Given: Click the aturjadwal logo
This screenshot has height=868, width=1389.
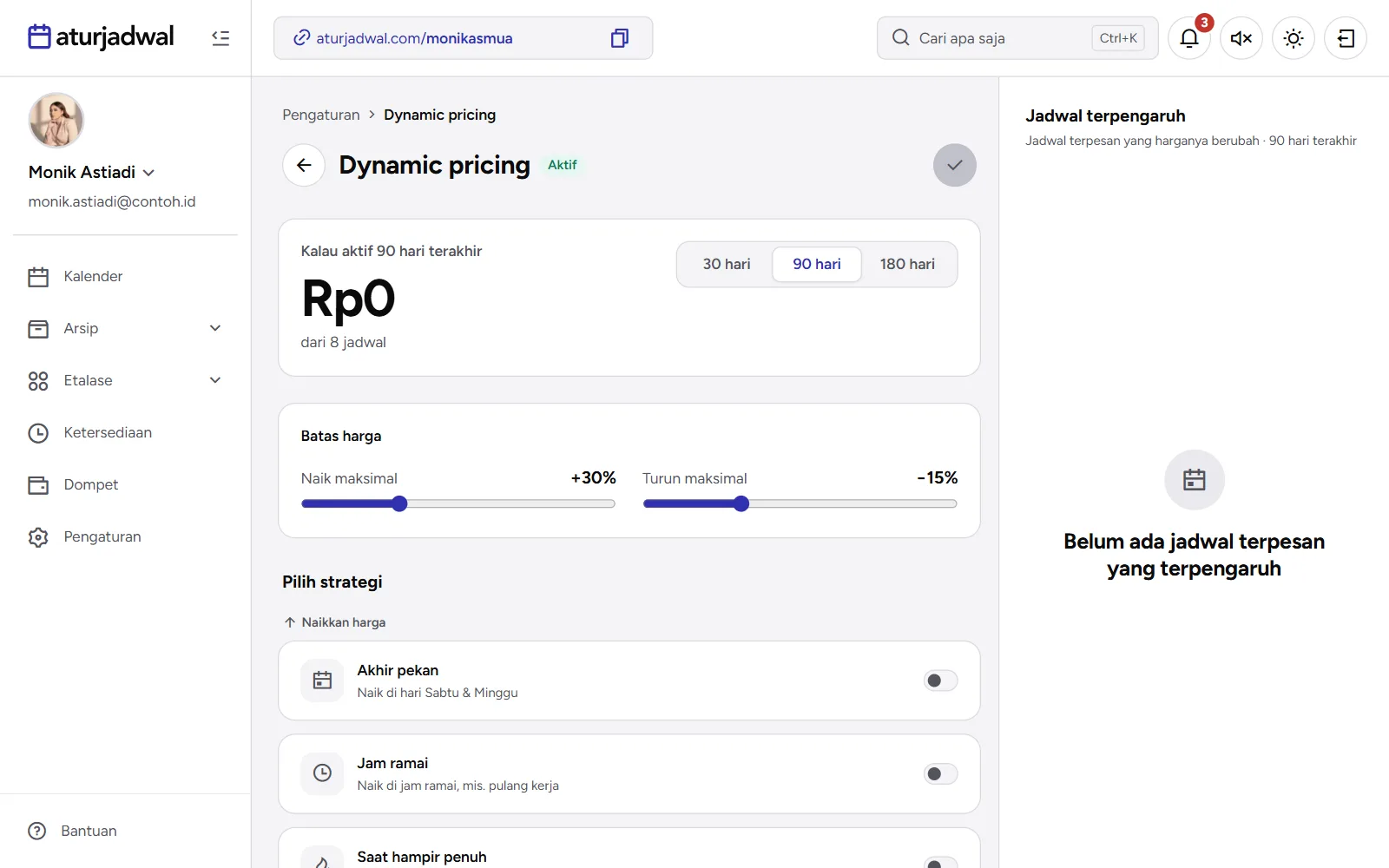Looking at the screenshot, I should (x=101, y=37).
